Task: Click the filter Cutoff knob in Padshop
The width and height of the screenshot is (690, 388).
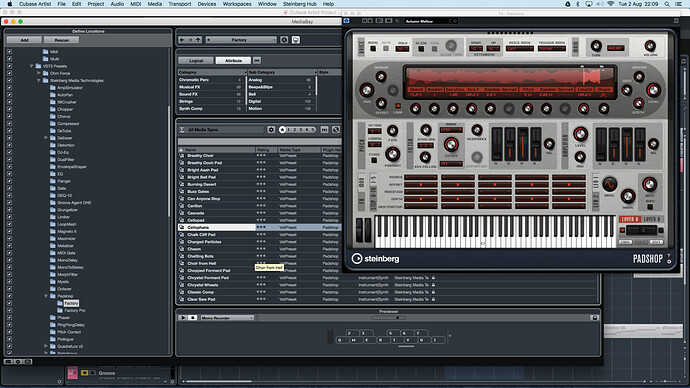Action: click(x=451, y=144)
